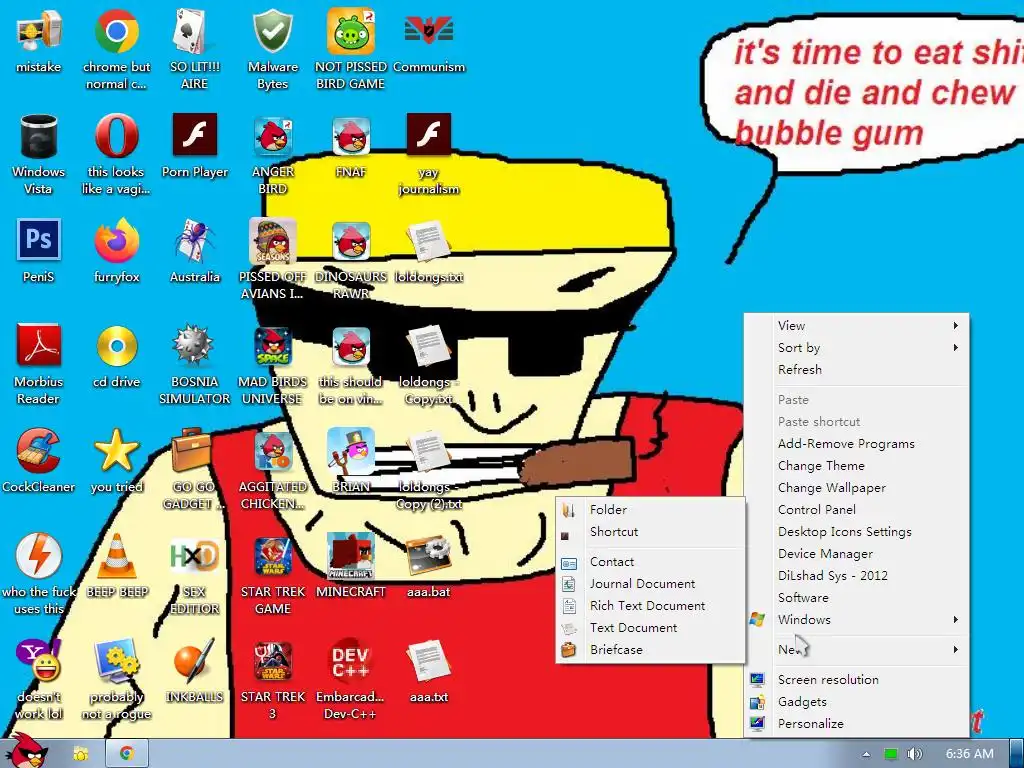Screen dimensions: 1024x768
Task: Create new Folder from submenu
Action: pyautogui.click(x=650, y=509)
